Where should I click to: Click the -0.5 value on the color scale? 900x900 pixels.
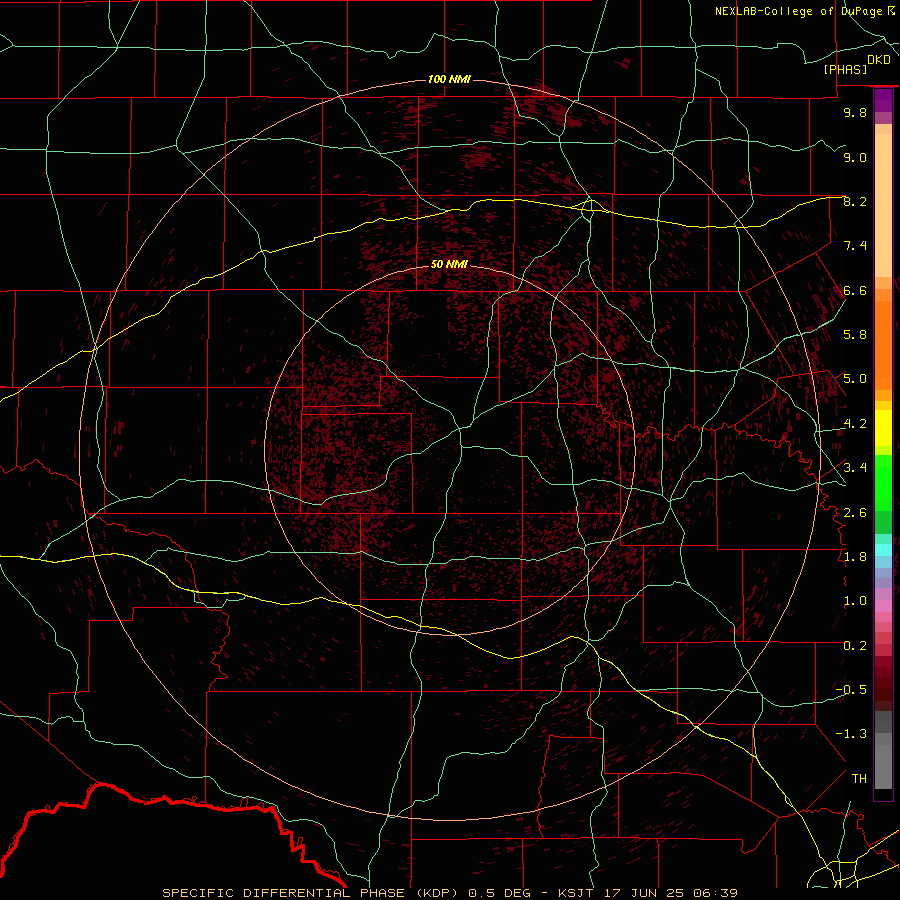pyautogui.click(x=851, y=690)
